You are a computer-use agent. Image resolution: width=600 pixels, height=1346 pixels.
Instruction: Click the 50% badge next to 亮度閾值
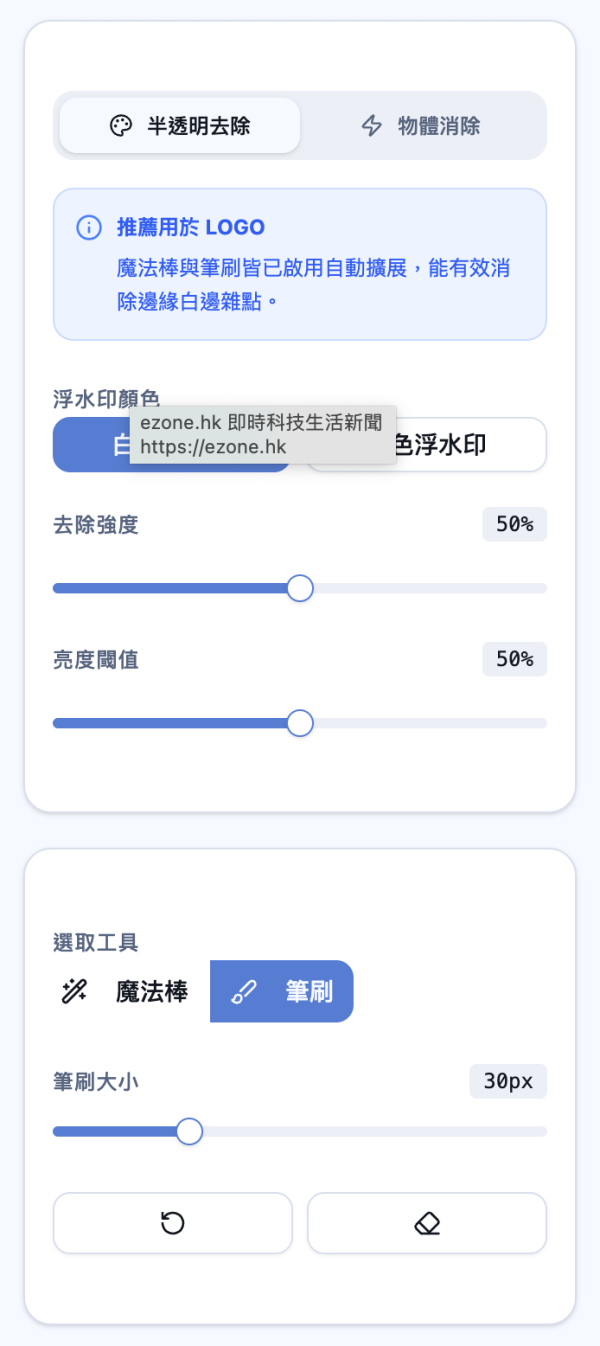pyautogui.click(x=514, y=659)
